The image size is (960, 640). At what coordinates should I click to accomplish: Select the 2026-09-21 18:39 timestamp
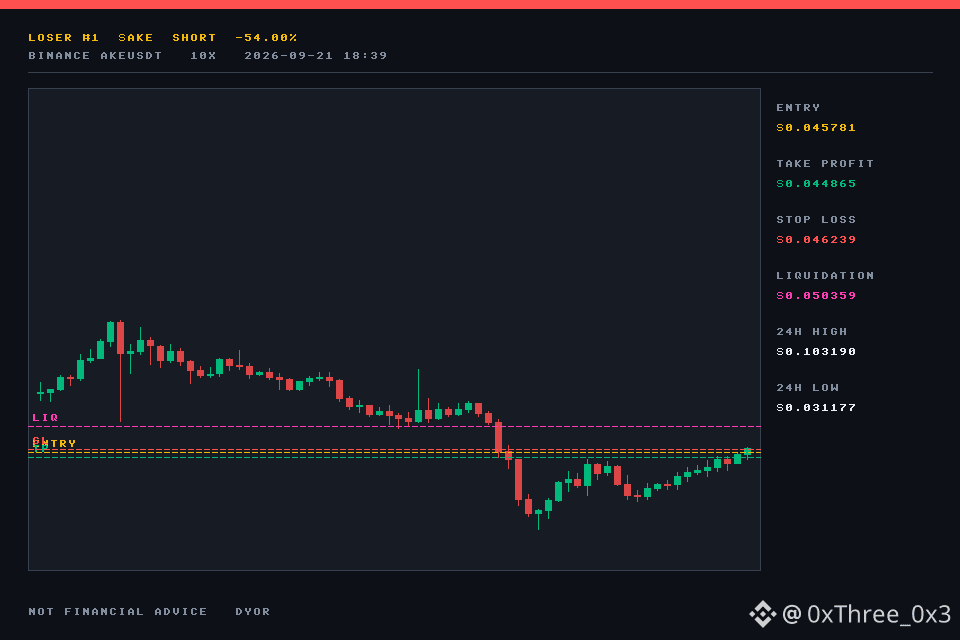(316, 56)
